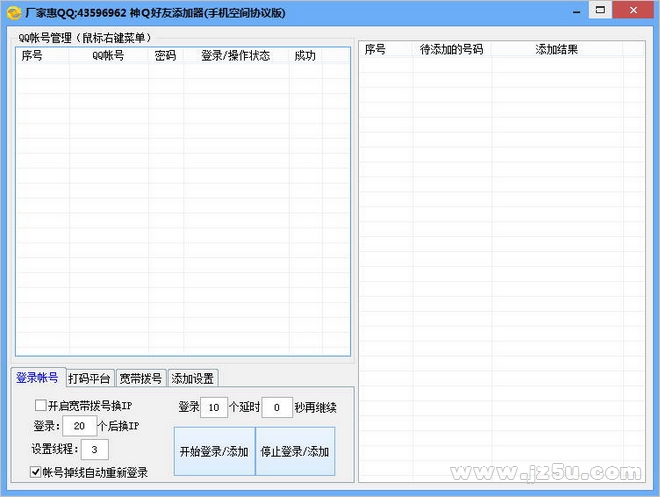This screenshot has width=660, height=497.
Task: Switch to the 登录帐号 tab
Action: (x=37, y=378)
